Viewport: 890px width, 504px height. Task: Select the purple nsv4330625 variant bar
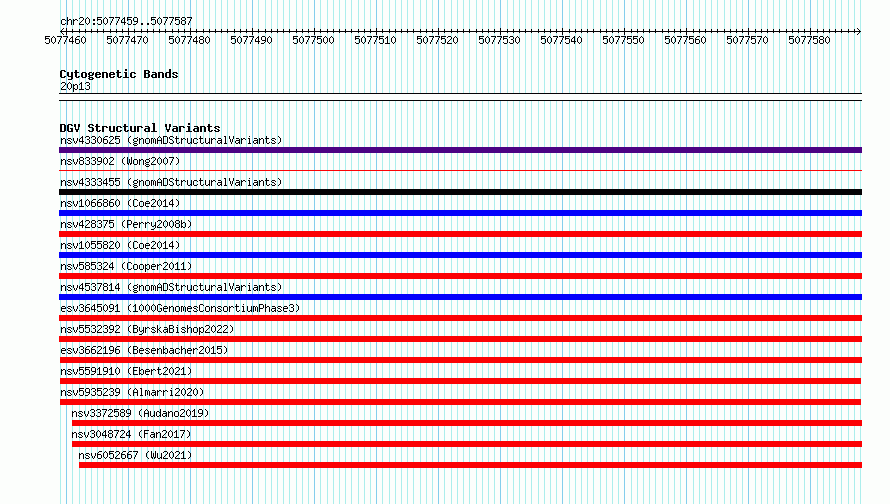pyautogui.click(x=460, y=150)
